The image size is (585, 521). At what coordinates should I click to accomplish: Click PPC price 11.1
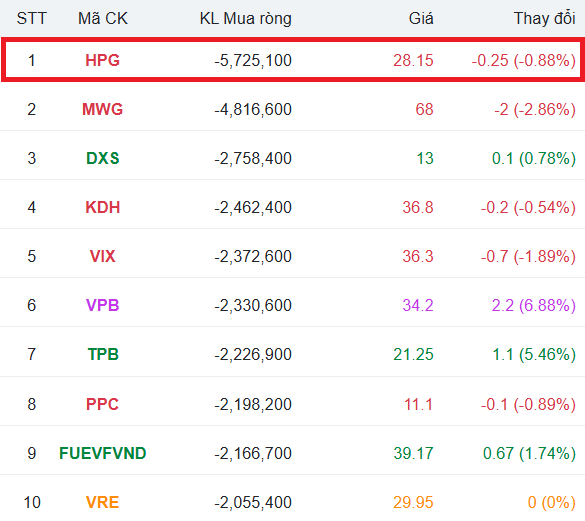point(419,404)
